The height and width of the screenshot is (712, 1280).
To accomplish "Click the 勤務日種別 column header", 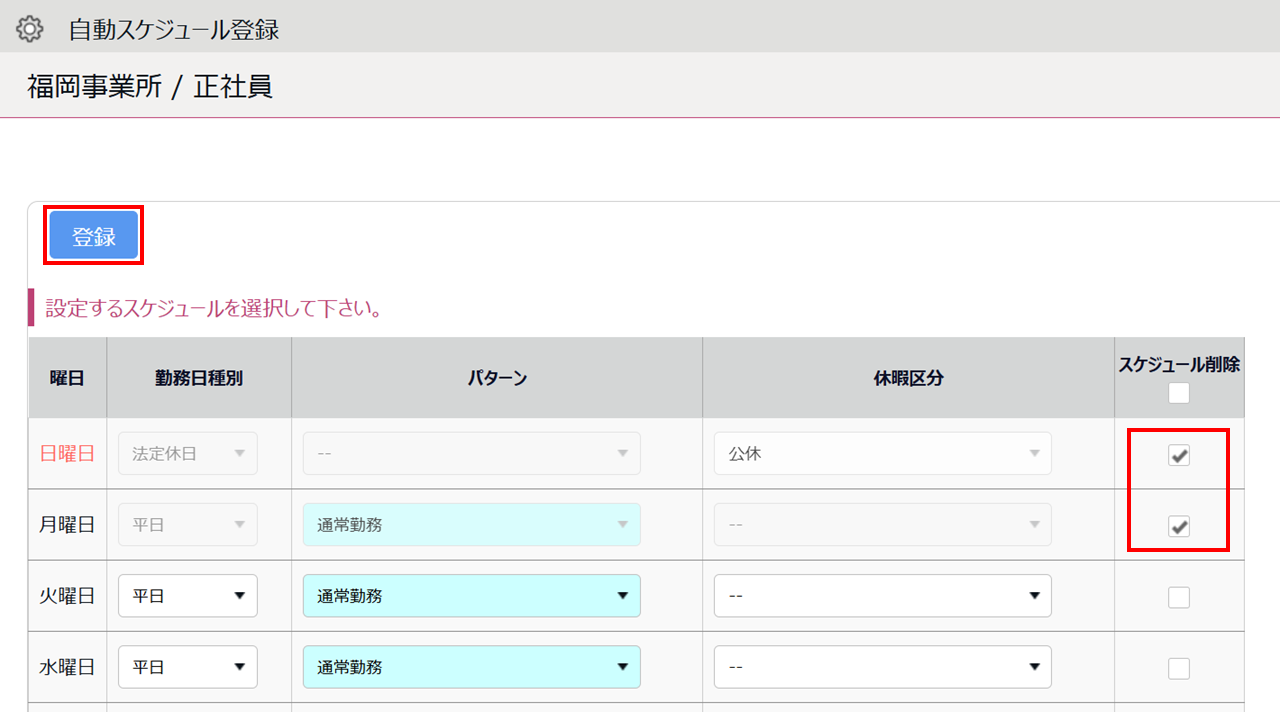I will pyautogui.click(x=199, y=378).
